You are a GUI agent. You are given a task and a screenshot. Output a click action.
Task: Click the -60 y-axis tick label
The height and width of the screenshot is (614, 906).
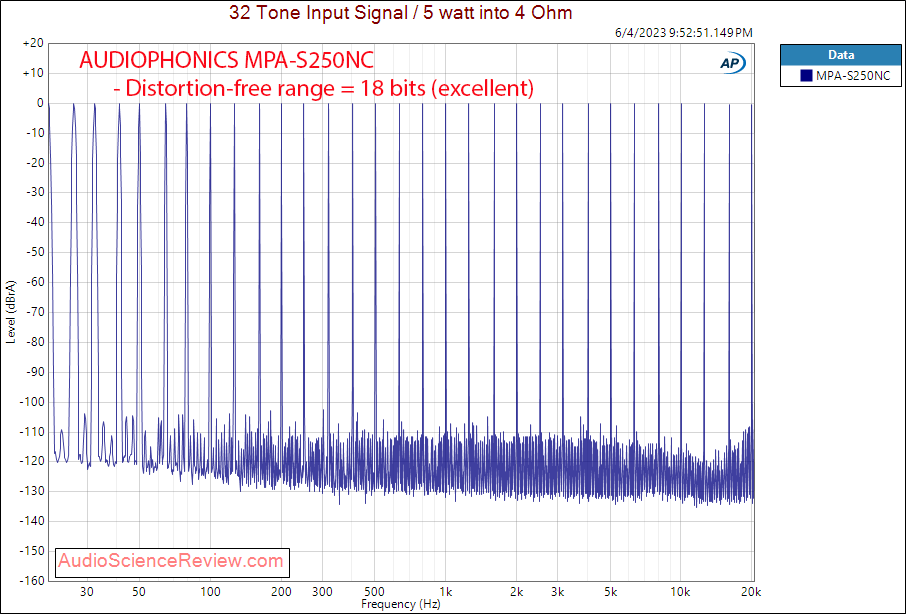point(35,282)
